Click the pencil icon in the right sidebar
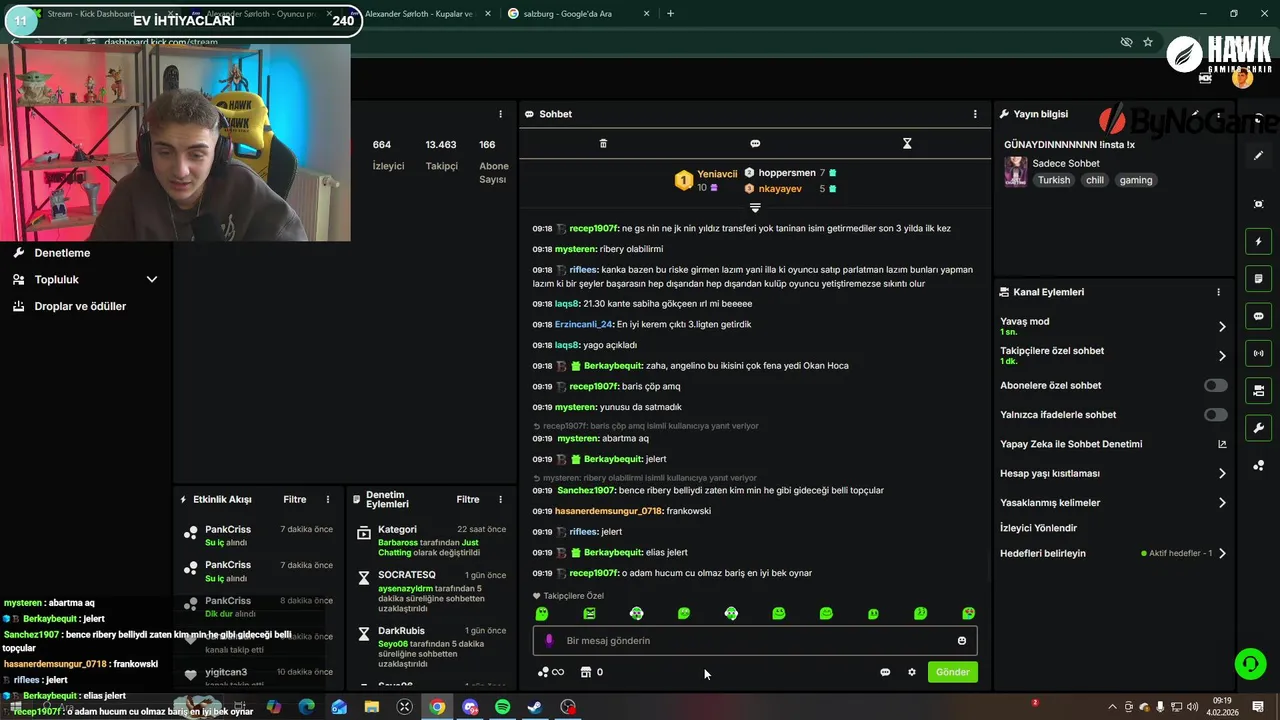The width and height of the screenshot is (1280, 720). coord(1258,156)
